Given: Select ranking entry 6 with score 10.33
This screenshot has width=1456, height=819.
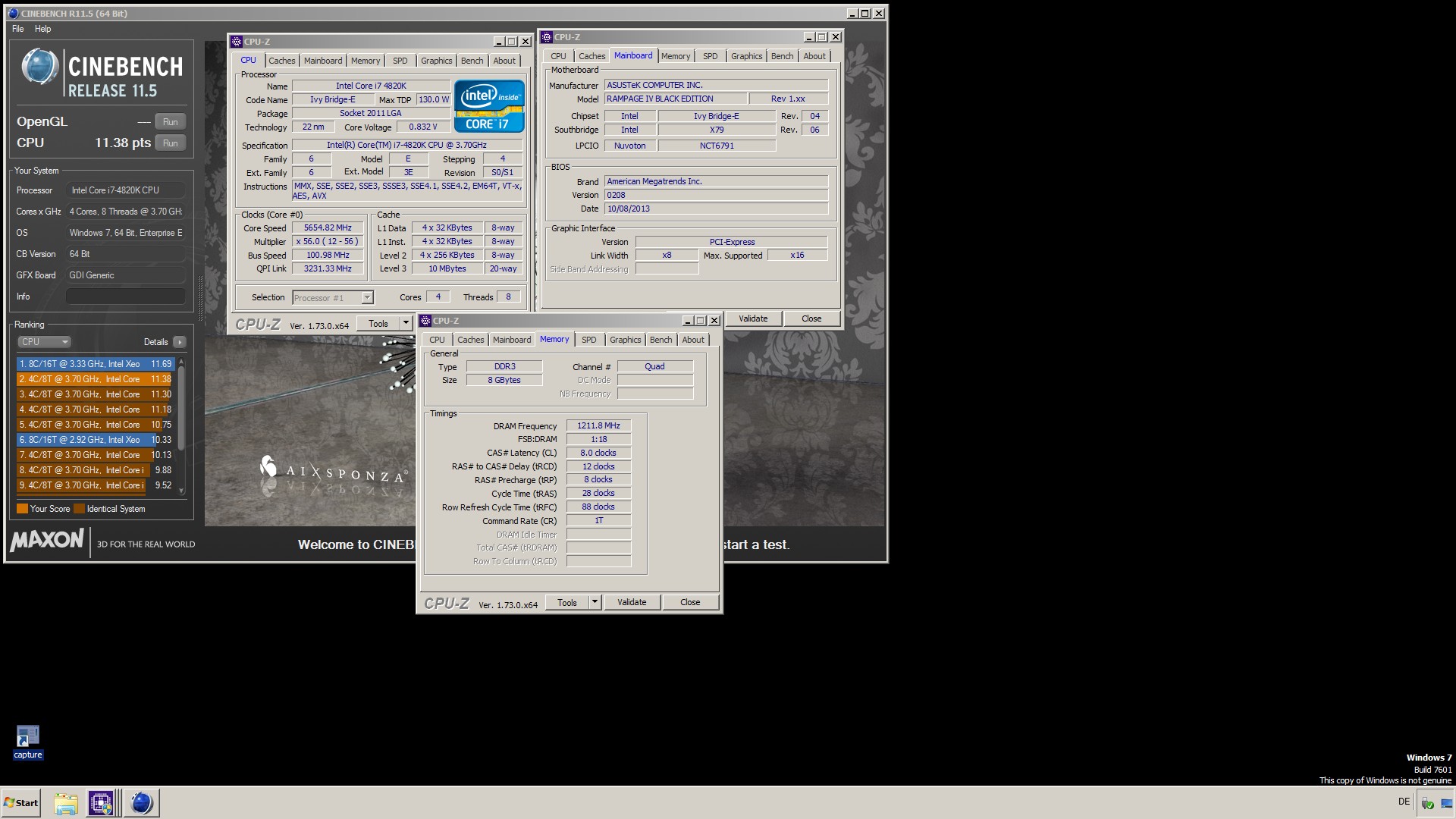Looking at the screenshot, I should coord(96,440).
